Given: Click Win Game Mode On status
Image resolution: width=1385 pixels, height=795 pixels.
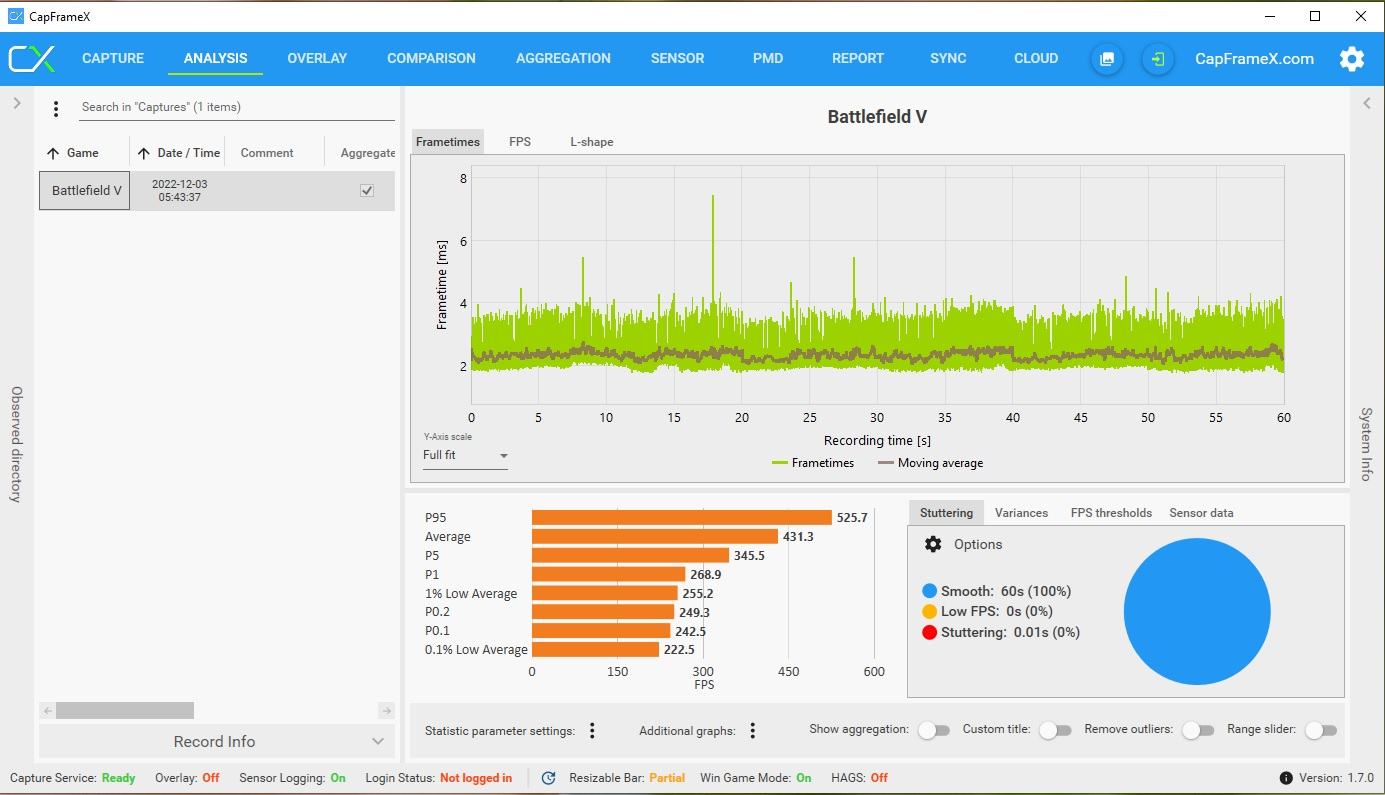Looking at the screenshot, I should [x=756, y=778].
